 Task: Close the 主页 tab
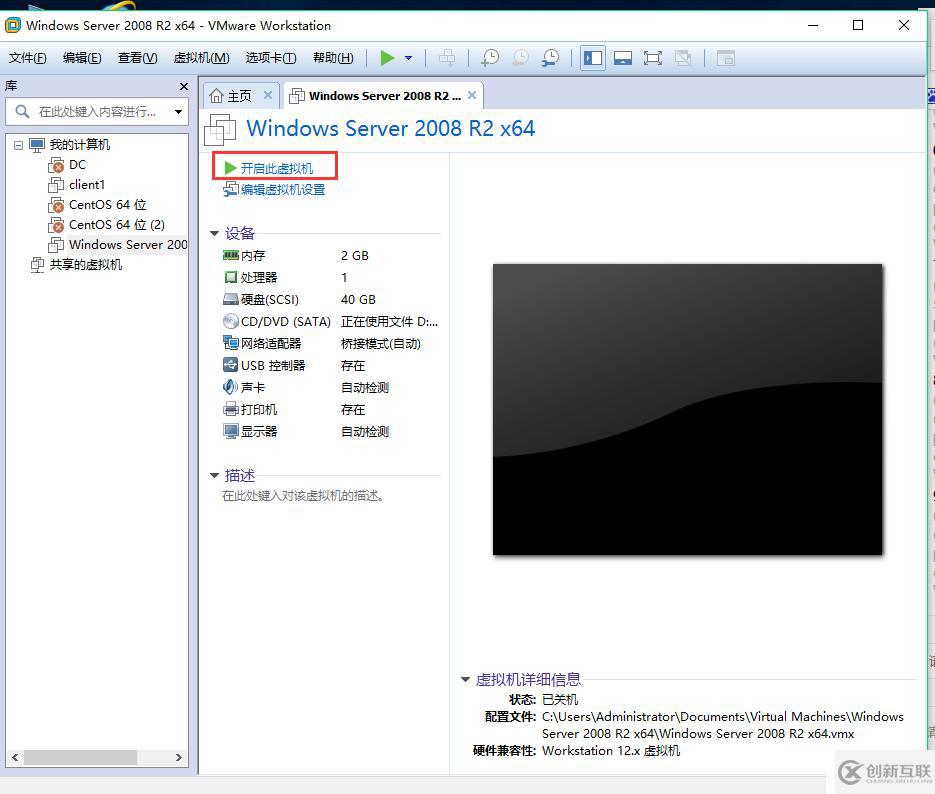click(x=268, y=95)
